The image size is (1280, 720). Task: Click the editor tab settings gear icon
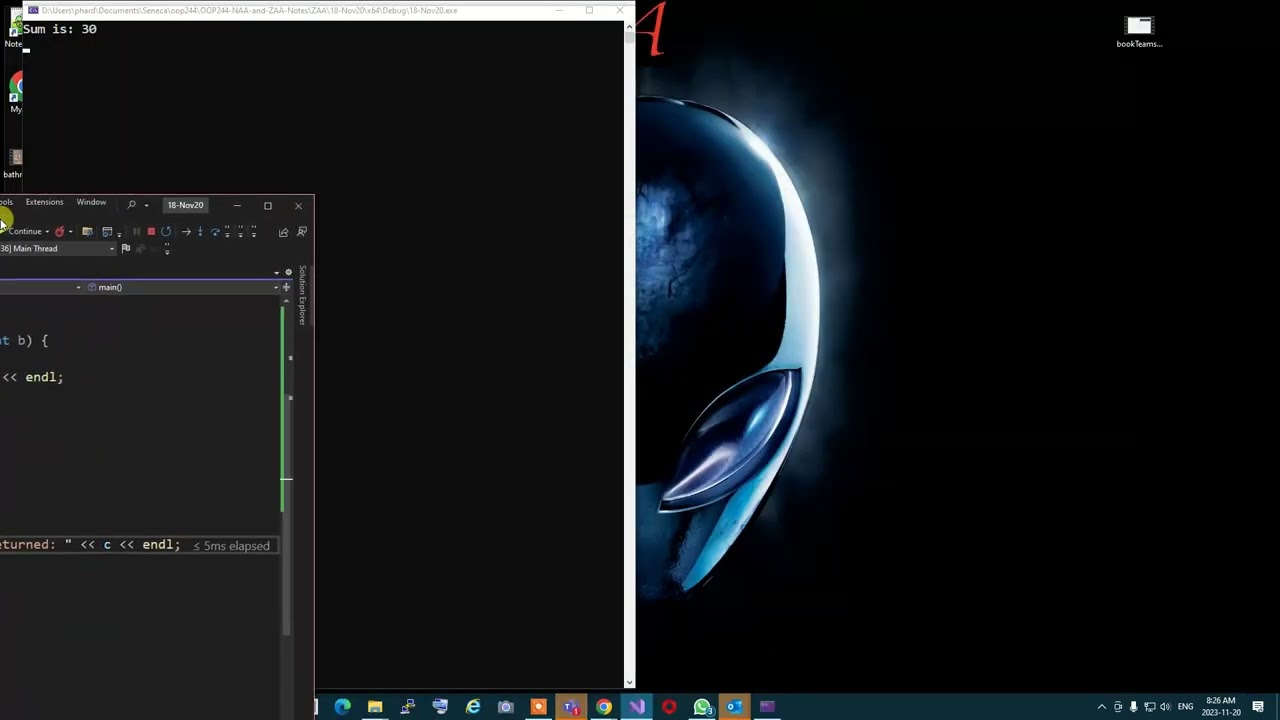(x=289, y=272)
